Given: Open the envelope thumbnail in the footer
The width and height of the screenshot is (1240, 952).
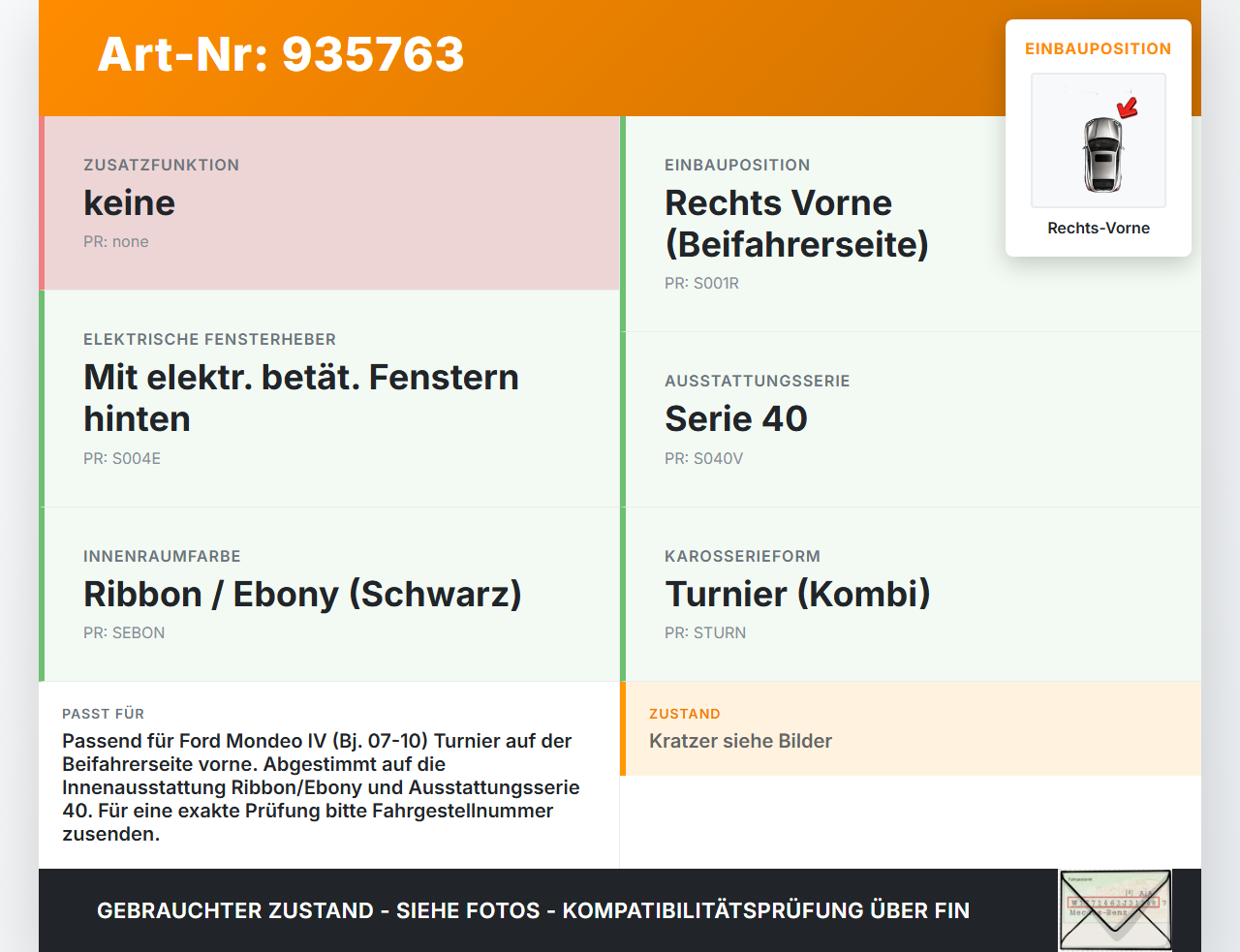Looking at the screenshot, I should coord(1115,910).
